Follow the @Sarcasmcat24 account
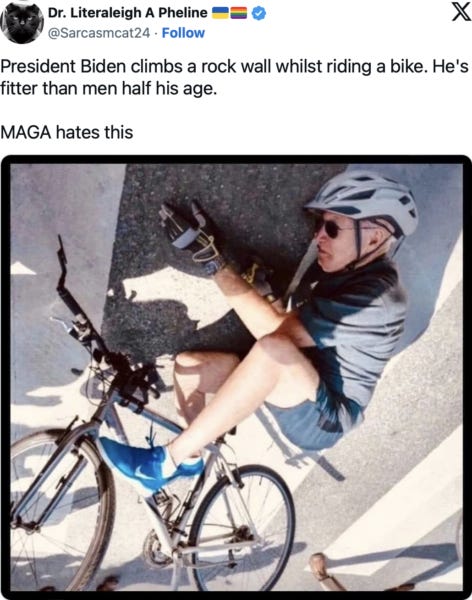This screenshot has height=600, width=472. tap(183, 33)
